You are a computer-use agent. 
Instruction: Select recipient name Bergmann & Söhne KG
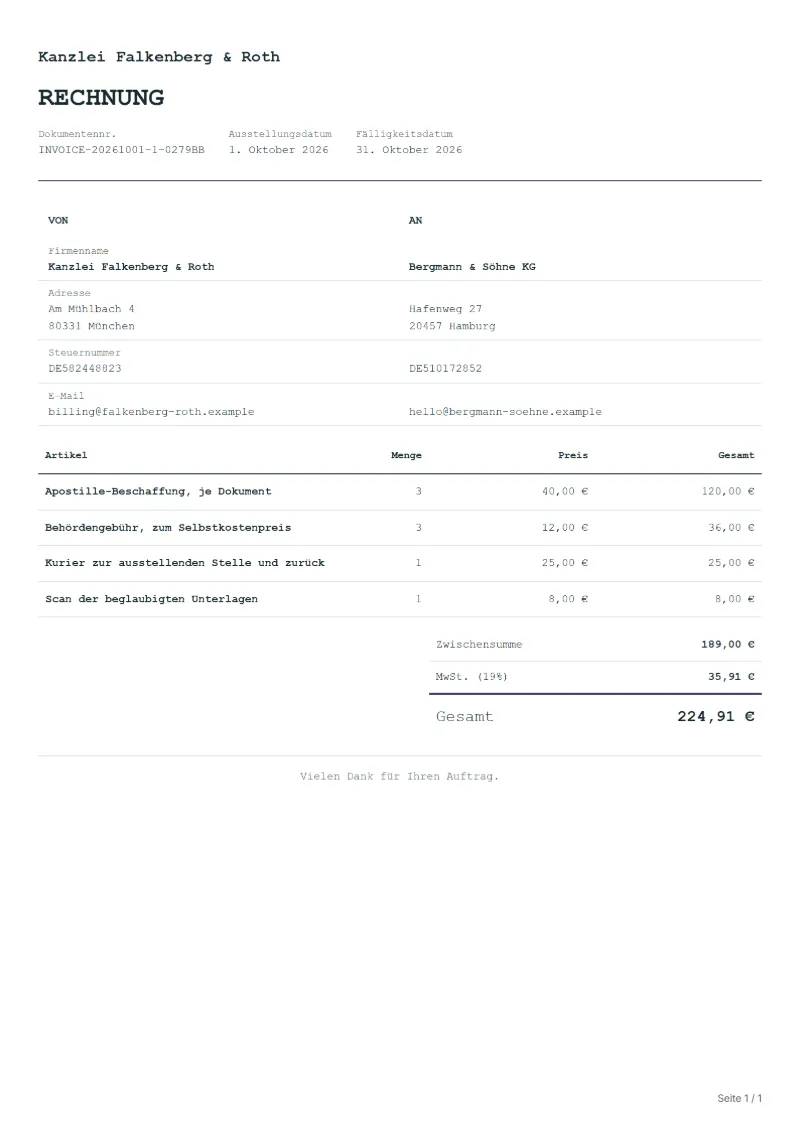click(x=472, y=267)
